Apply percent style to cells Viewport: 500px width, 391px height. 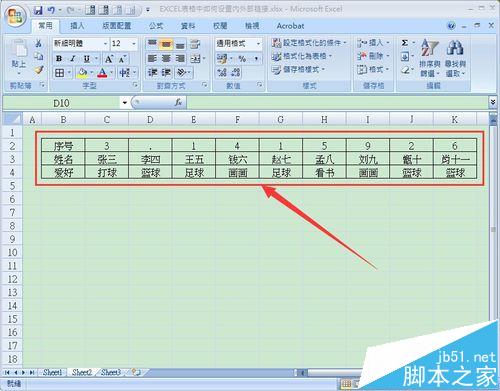coord(242,59)
